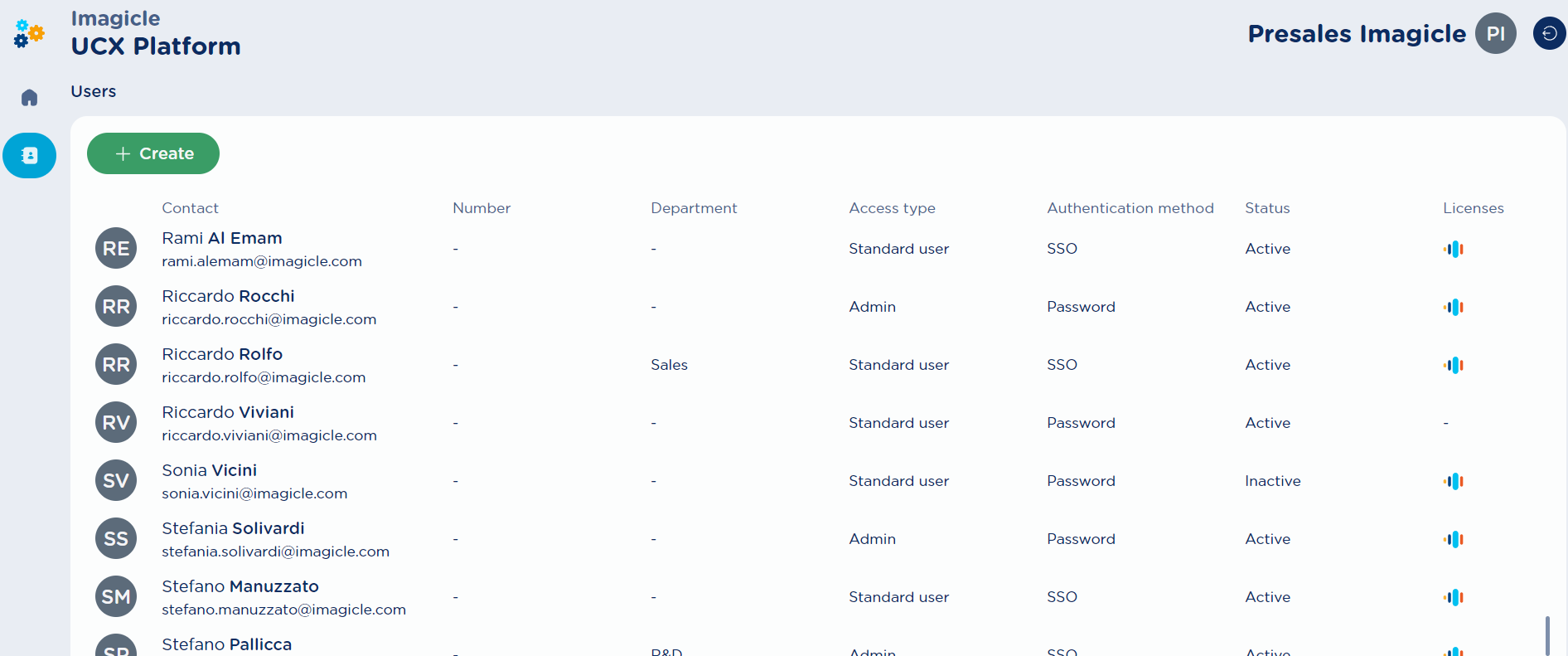Click the SS avatar for Stefania Solivardi

[x=116, y=538]
